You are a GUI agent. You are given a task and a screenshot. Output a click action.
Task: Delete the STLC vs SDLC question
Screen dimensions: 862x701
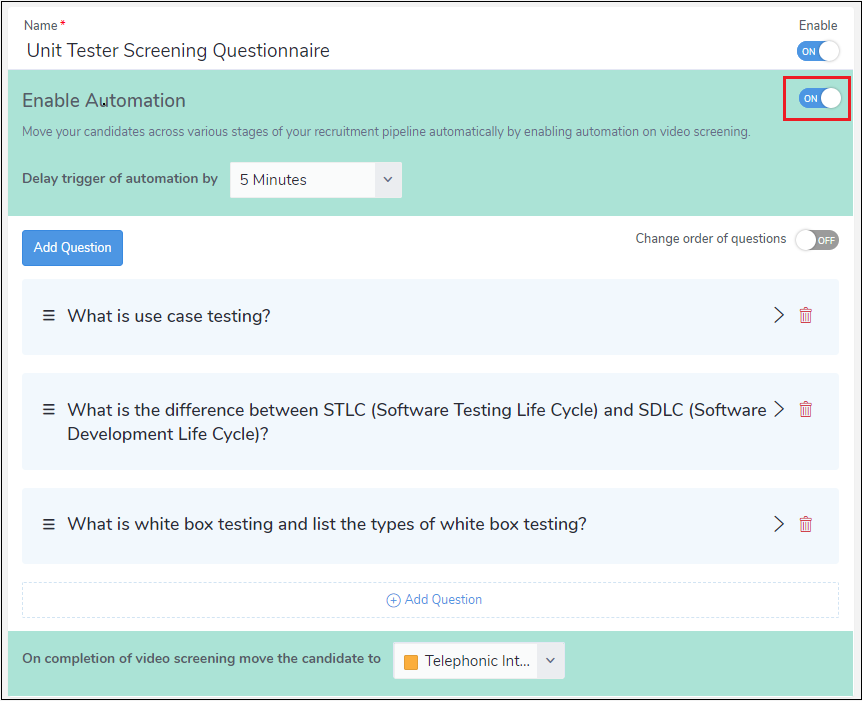click(805, 409)
